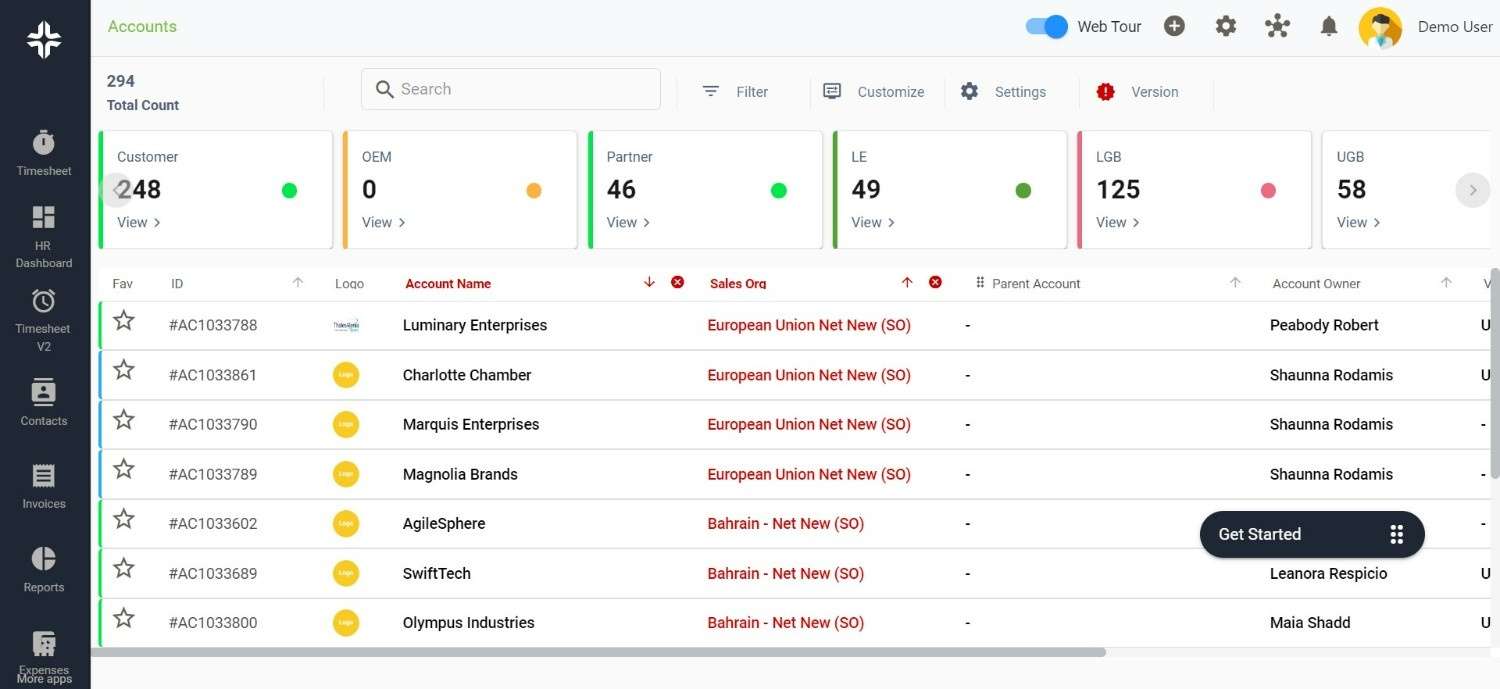Star the SwiftTech account as favorite
Viewport: 1500px width, 689px height.
124,569
